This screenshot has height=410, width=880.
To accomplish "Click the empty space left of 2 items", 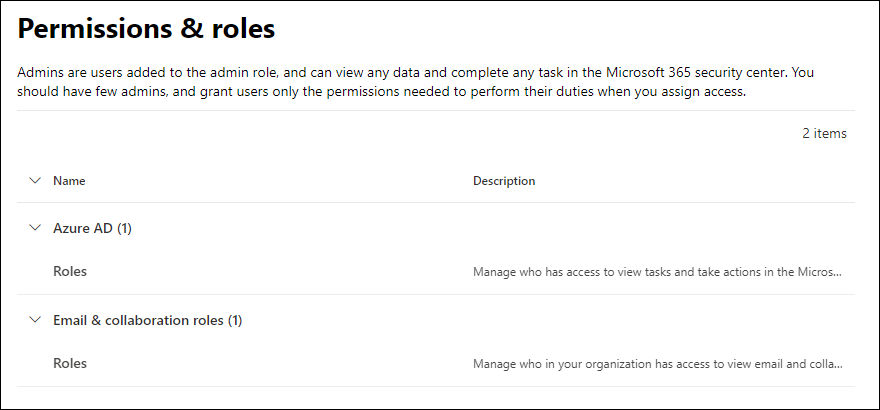I will point(400,133).
